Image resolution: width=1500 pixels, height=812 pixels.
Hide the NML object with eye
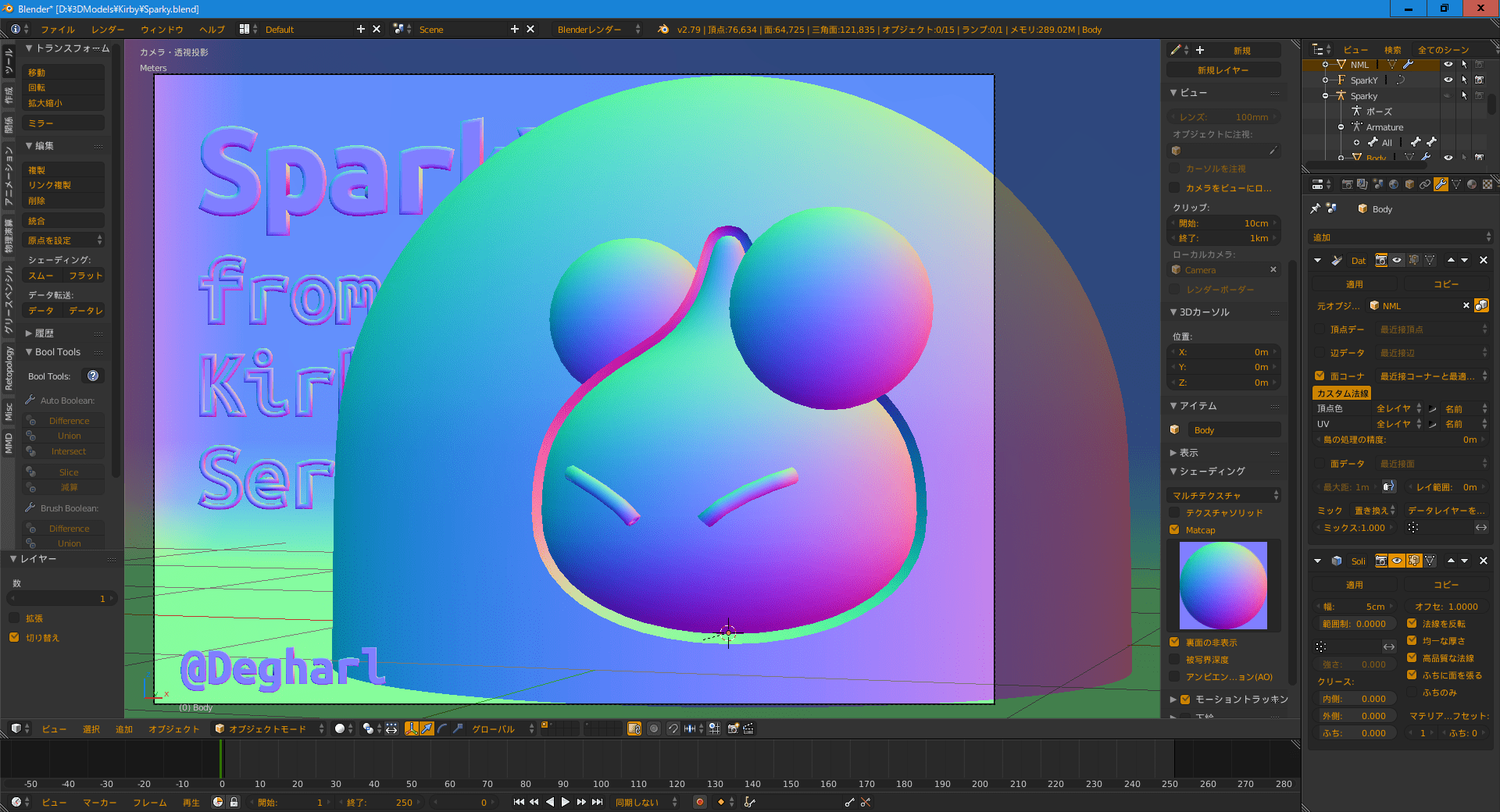click(x=1448, y=64)
